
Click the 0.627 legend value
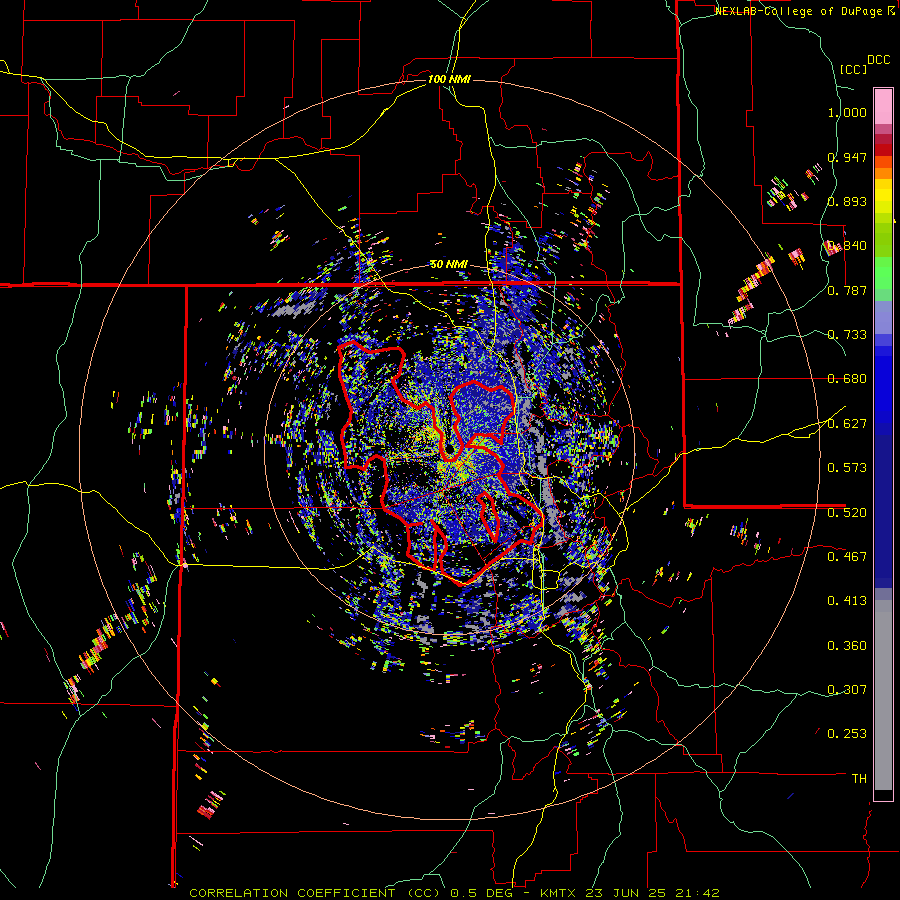[x=847, y=424]
